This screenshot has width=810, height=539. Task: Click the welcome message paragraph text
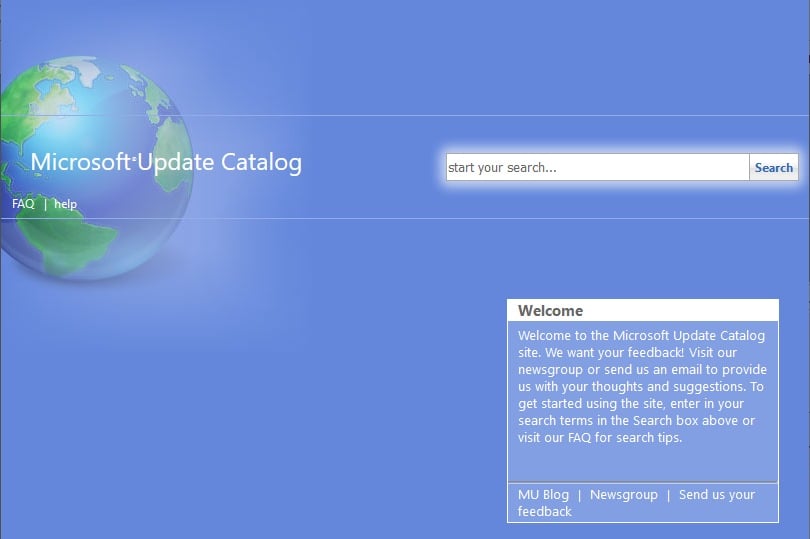click(x=642, y=386)
